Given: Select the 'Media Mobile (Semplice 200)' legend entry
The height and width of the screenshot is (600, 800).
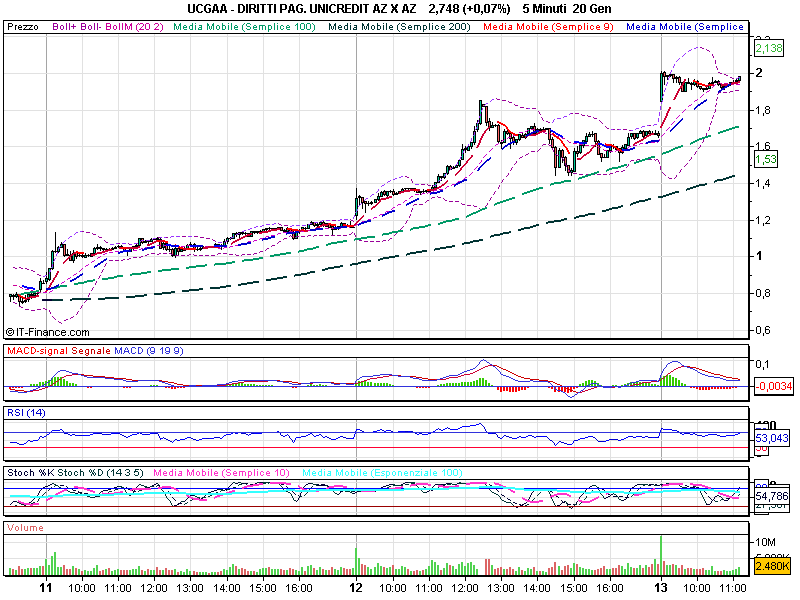Looking at the screenshot, I should point(399,27).
